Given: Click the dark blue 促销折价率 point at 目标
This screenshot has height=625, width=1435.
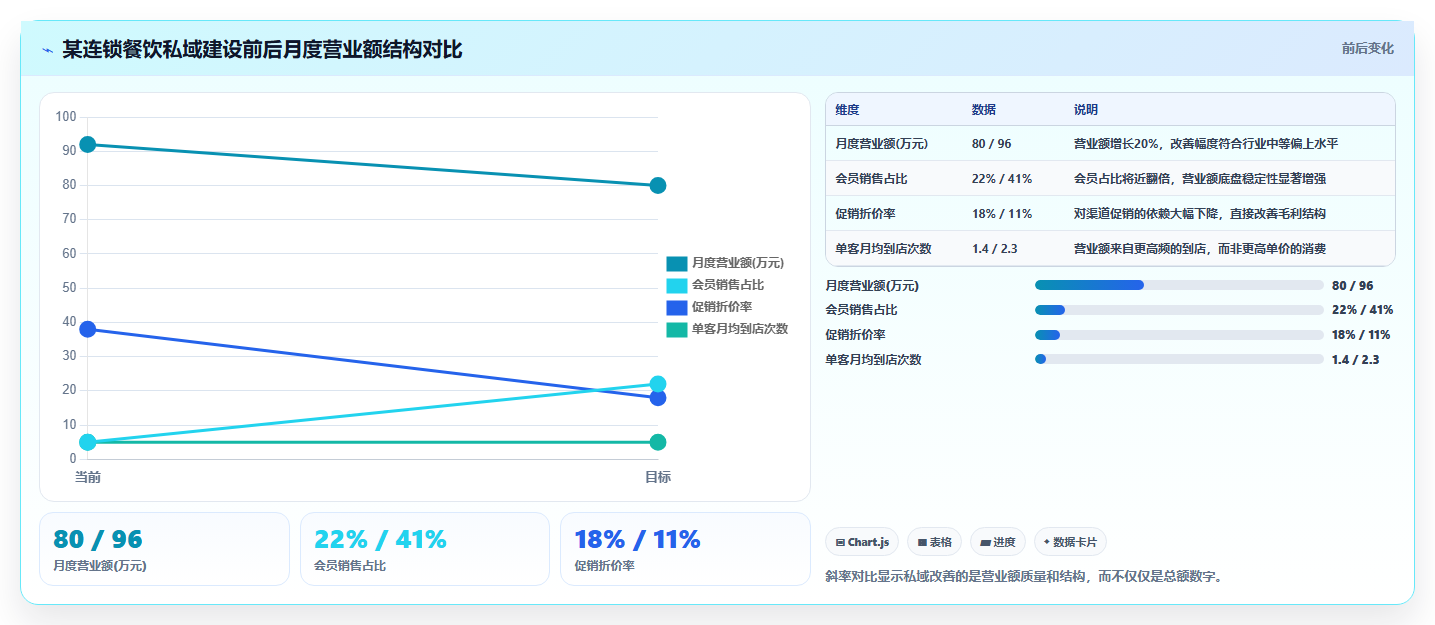Looking at the screenshot, I should click(658, 398).
